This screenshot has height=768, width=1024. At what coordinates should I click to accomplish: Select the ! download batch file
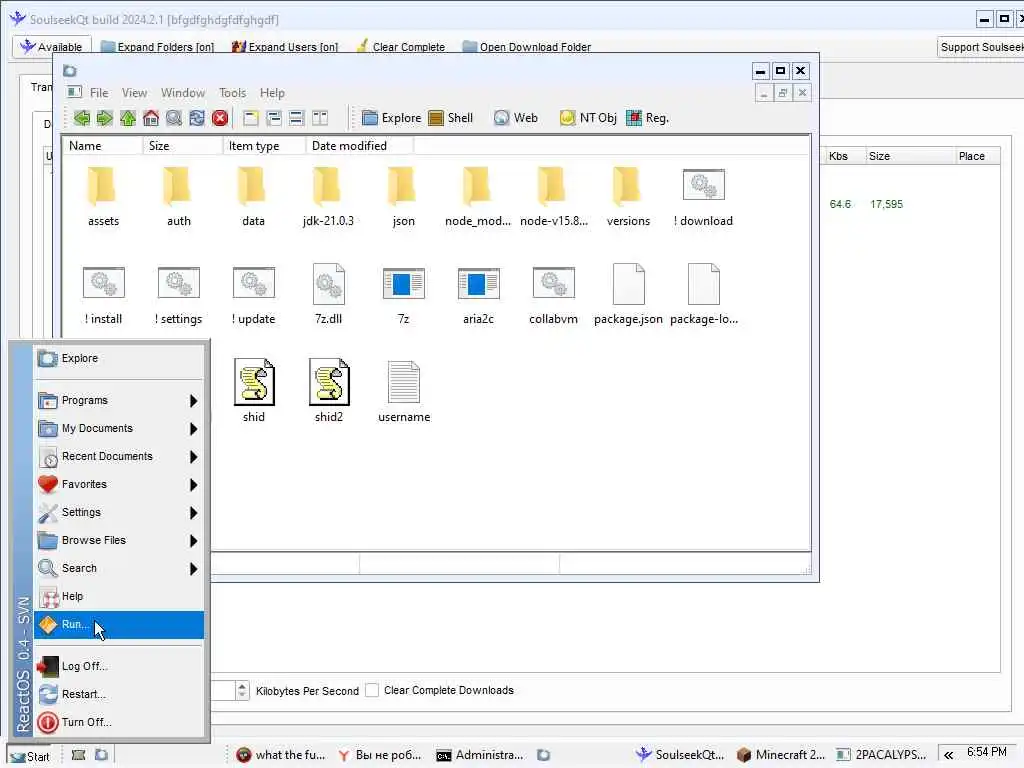point(703,196)
